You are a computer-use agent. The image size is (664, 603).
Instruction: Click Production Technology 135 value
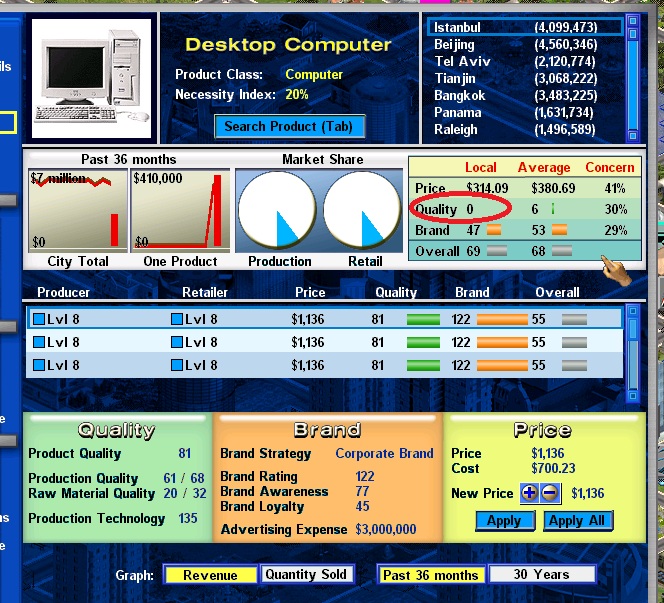188,518
